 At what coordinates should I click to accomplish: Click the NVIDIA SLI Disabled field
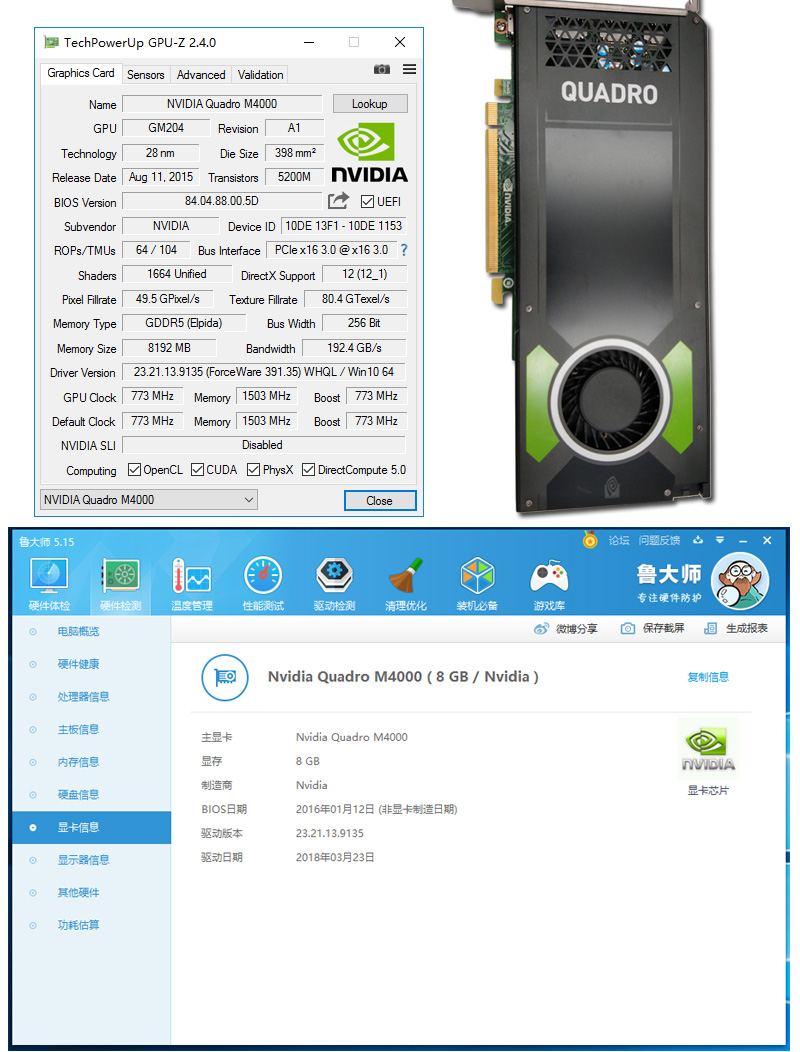coord(264,445)
